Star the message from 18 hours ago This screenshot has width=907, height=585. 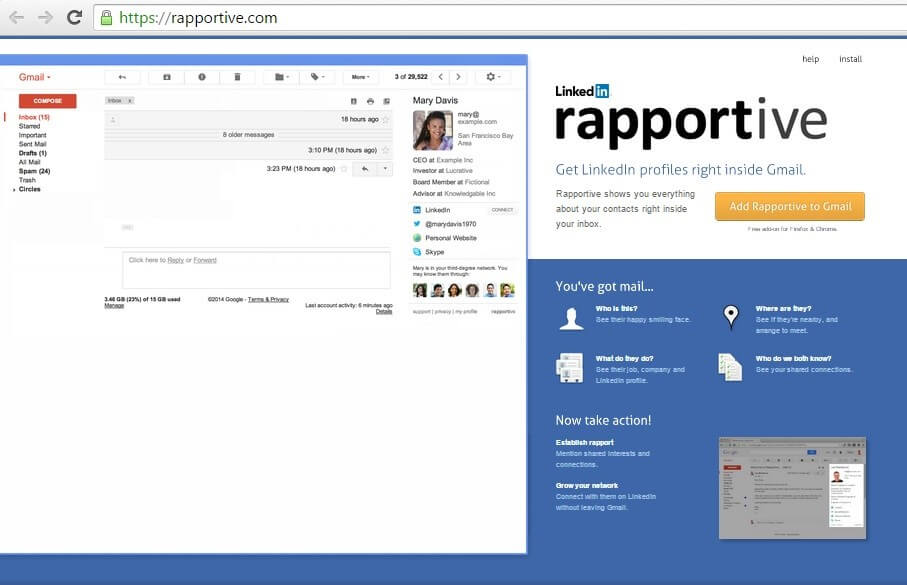point(386,119)
